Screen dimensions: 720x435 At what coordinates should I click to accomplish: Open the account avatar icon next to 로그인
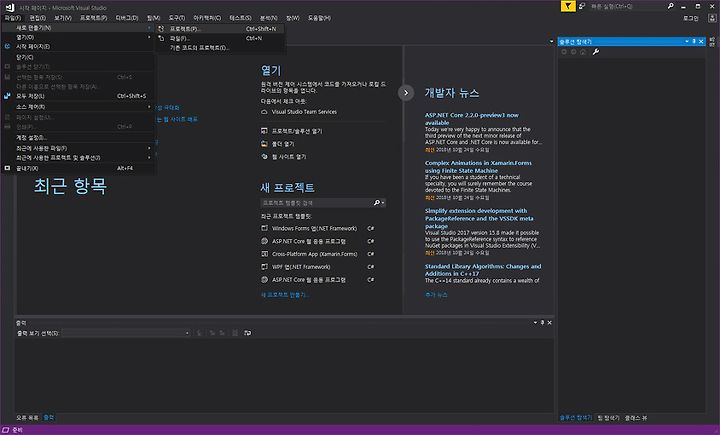[x=712, y=18]
